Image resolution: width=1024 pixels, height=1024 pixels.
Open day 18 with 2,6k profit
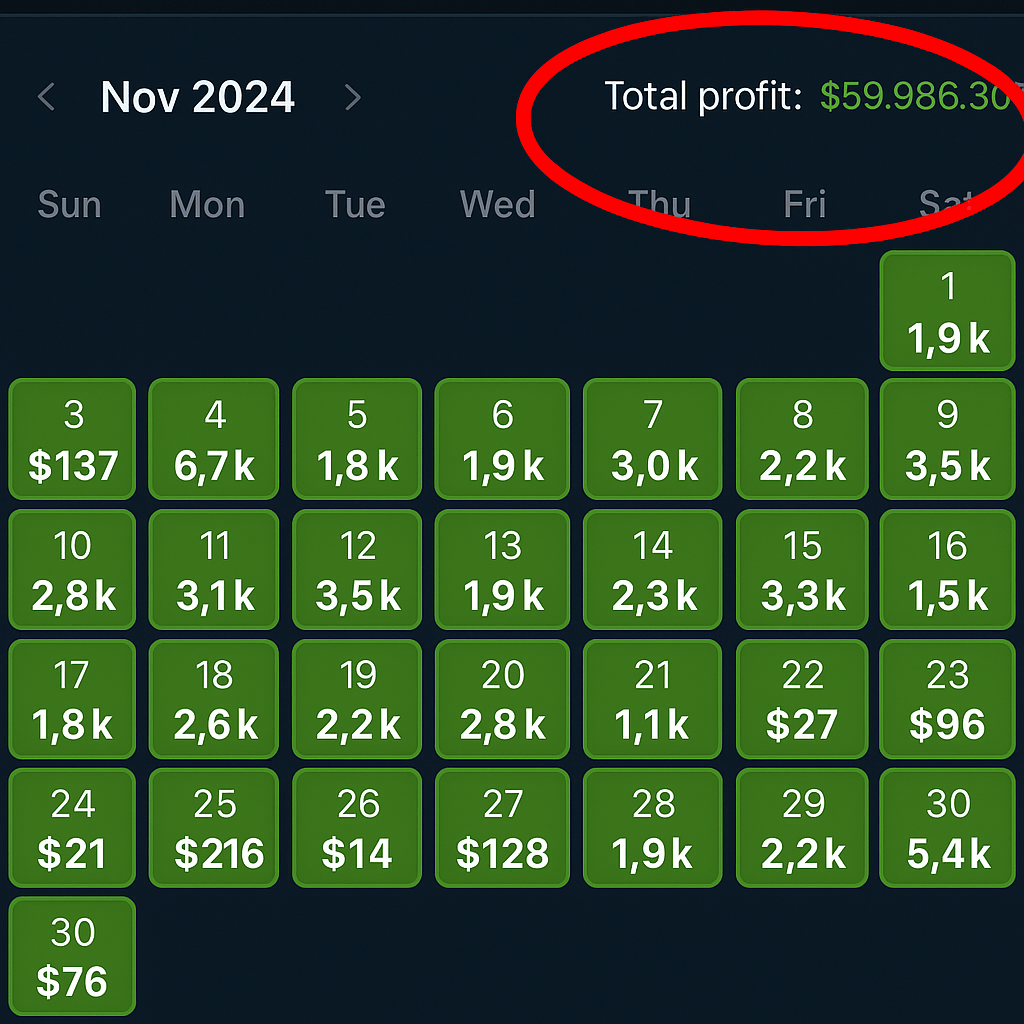[x=214, y=699]
